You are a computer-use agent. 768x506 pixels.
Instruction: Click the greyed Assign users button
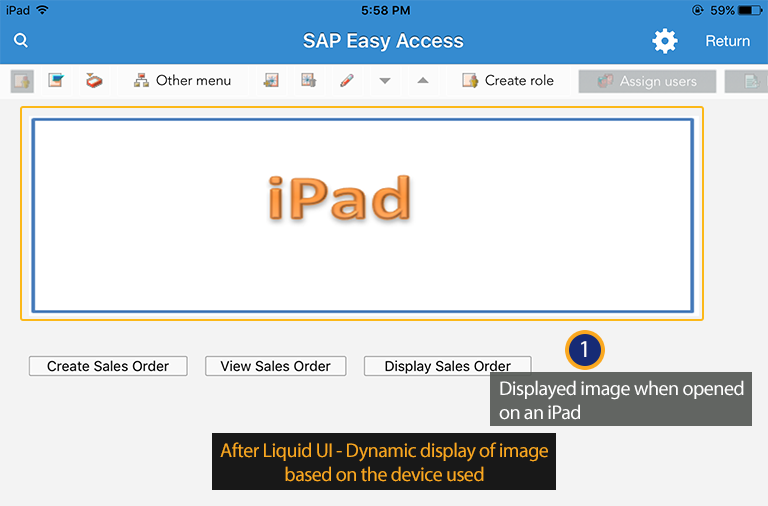(647, 81)
